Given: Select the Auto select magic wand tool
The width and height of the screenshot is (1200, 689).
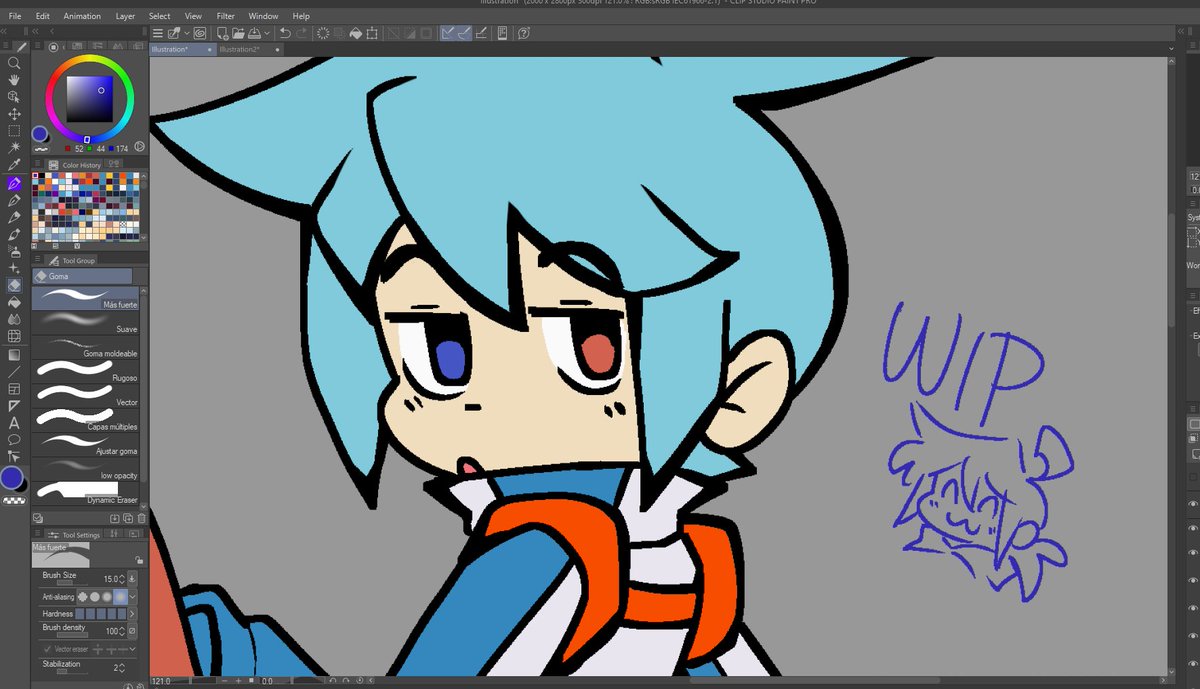Looking at the screenshot, I should [14, 148].
